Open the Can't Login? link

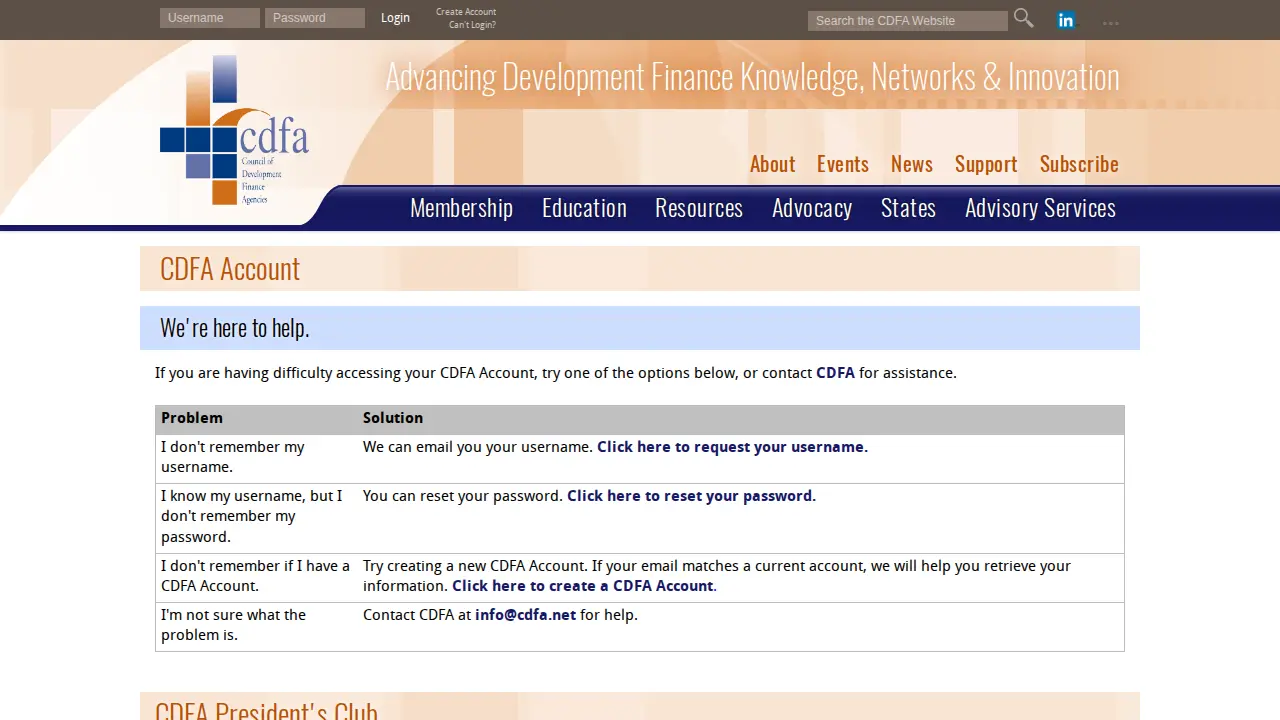pyautogui.click(x=472, y=25)
